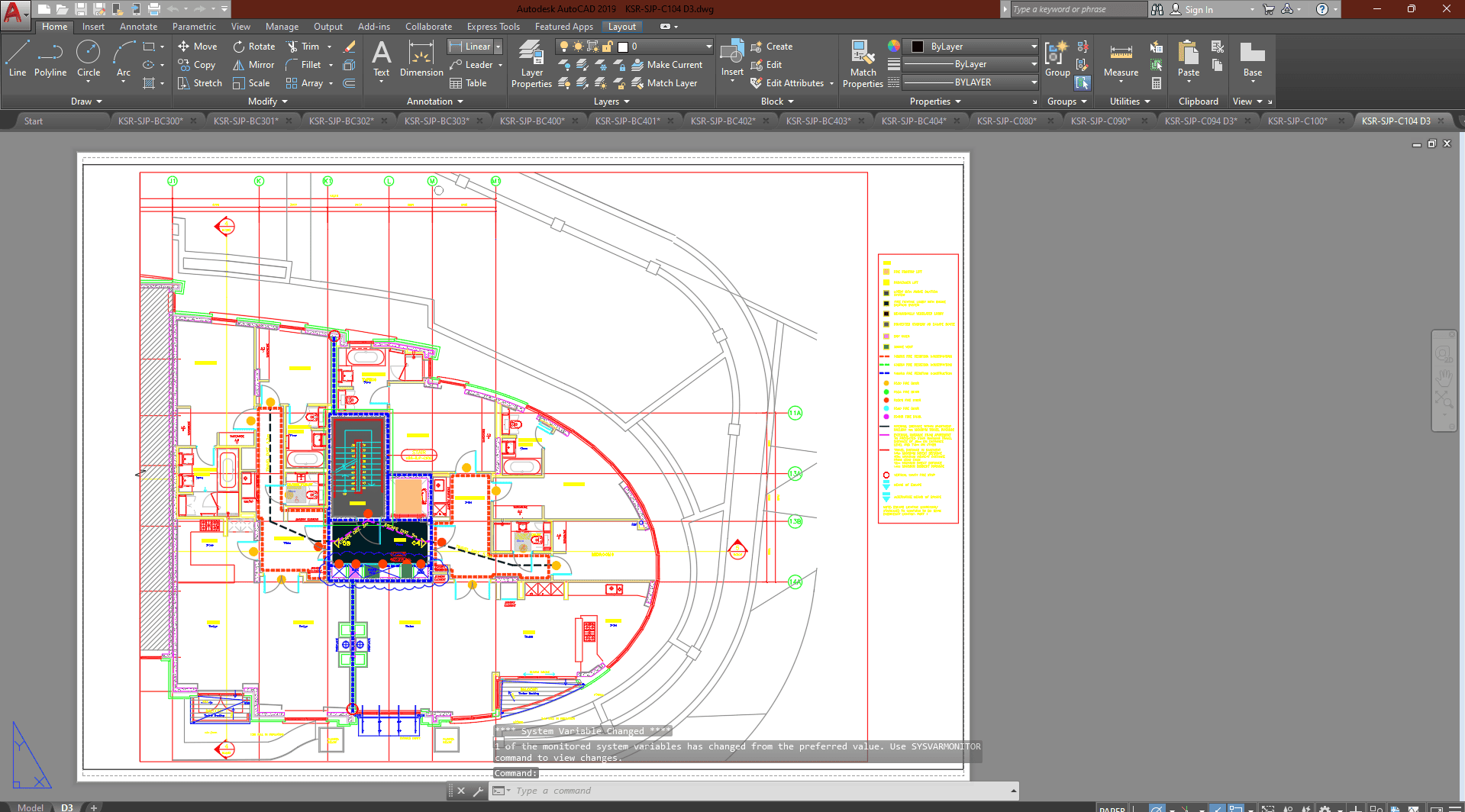Switch to the KSR-SJP-BC400 drawing tab
This screenshot has height=812, width=1465.
pos(532,121)
